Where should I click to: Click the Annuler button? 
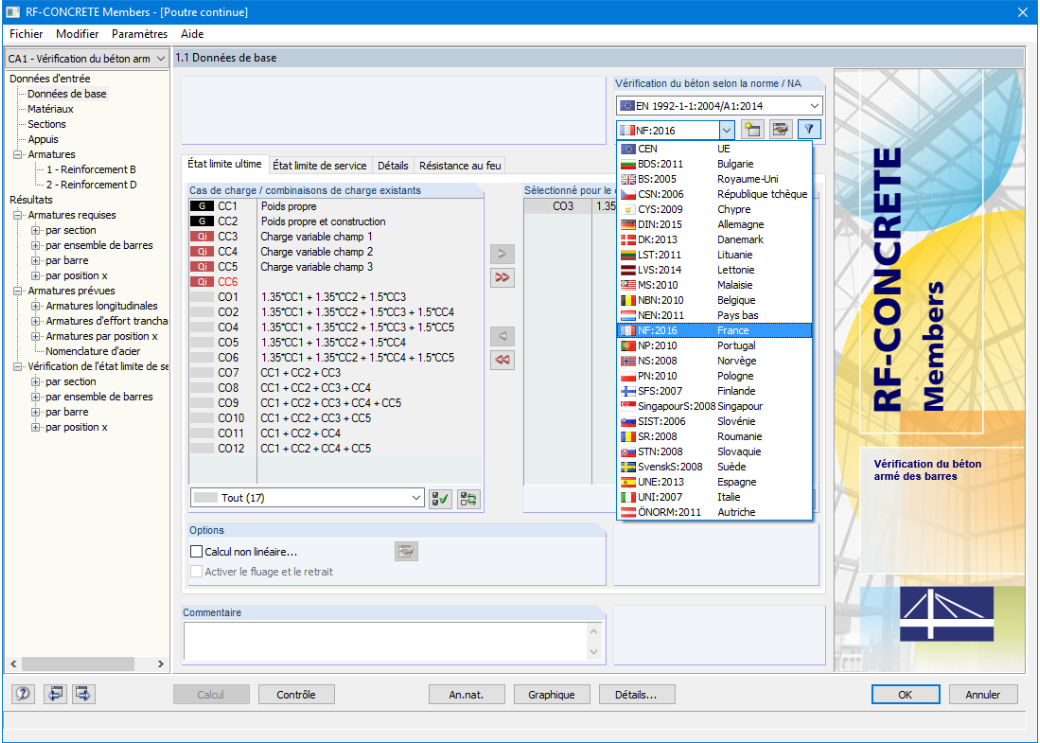coord(983,695)
